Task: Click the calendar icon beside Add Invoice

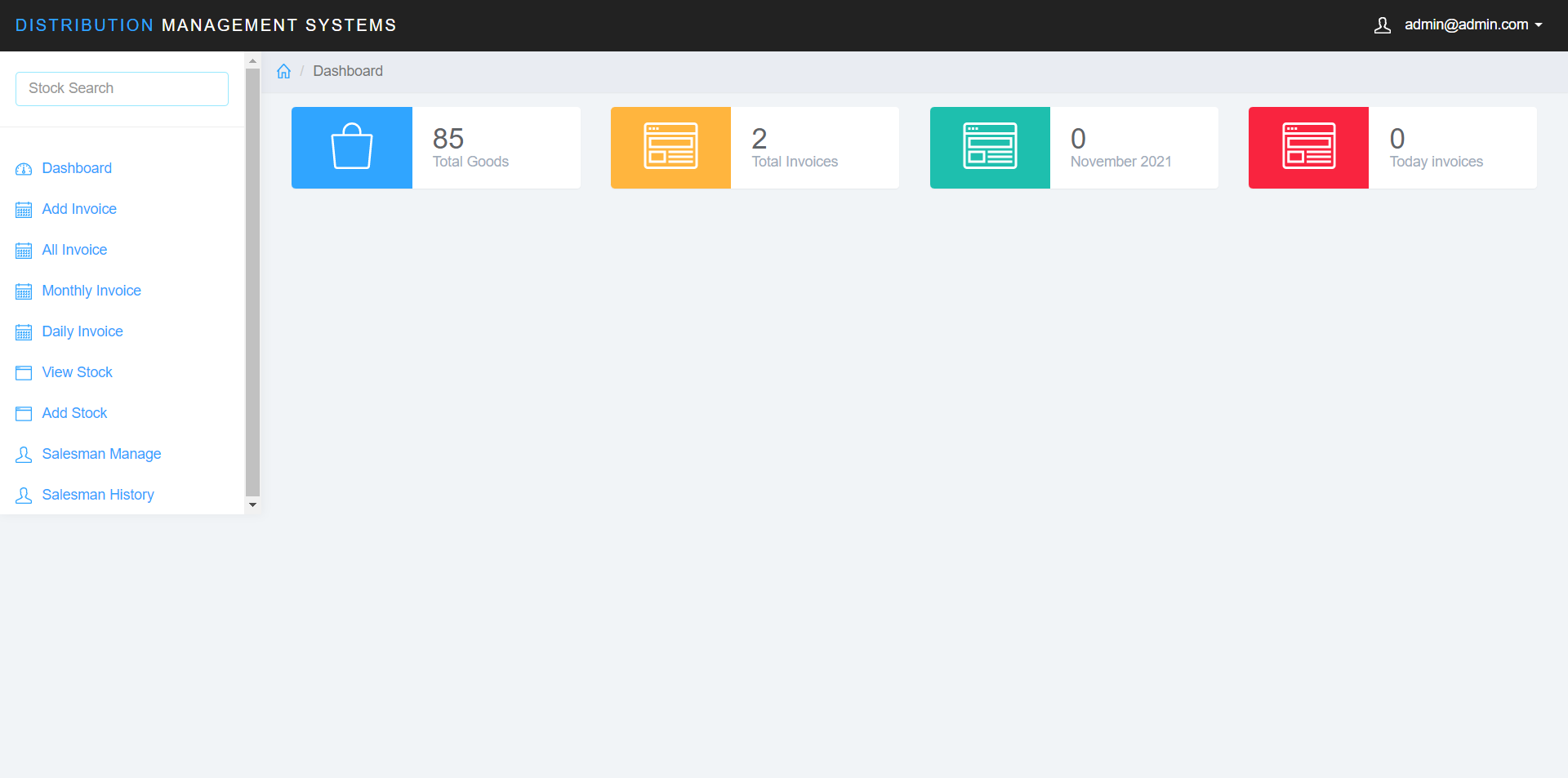Action: (x=24, y=210)
